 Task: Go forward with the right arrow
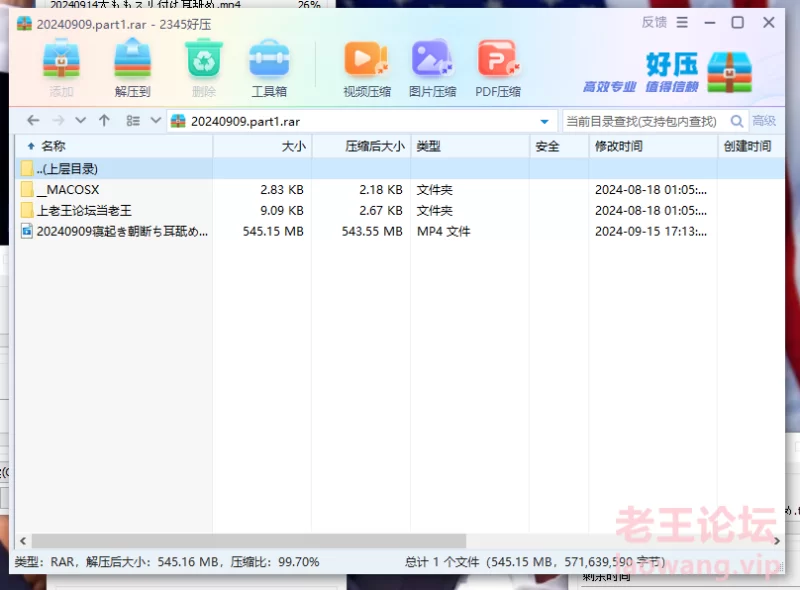(x=58, y=121)
